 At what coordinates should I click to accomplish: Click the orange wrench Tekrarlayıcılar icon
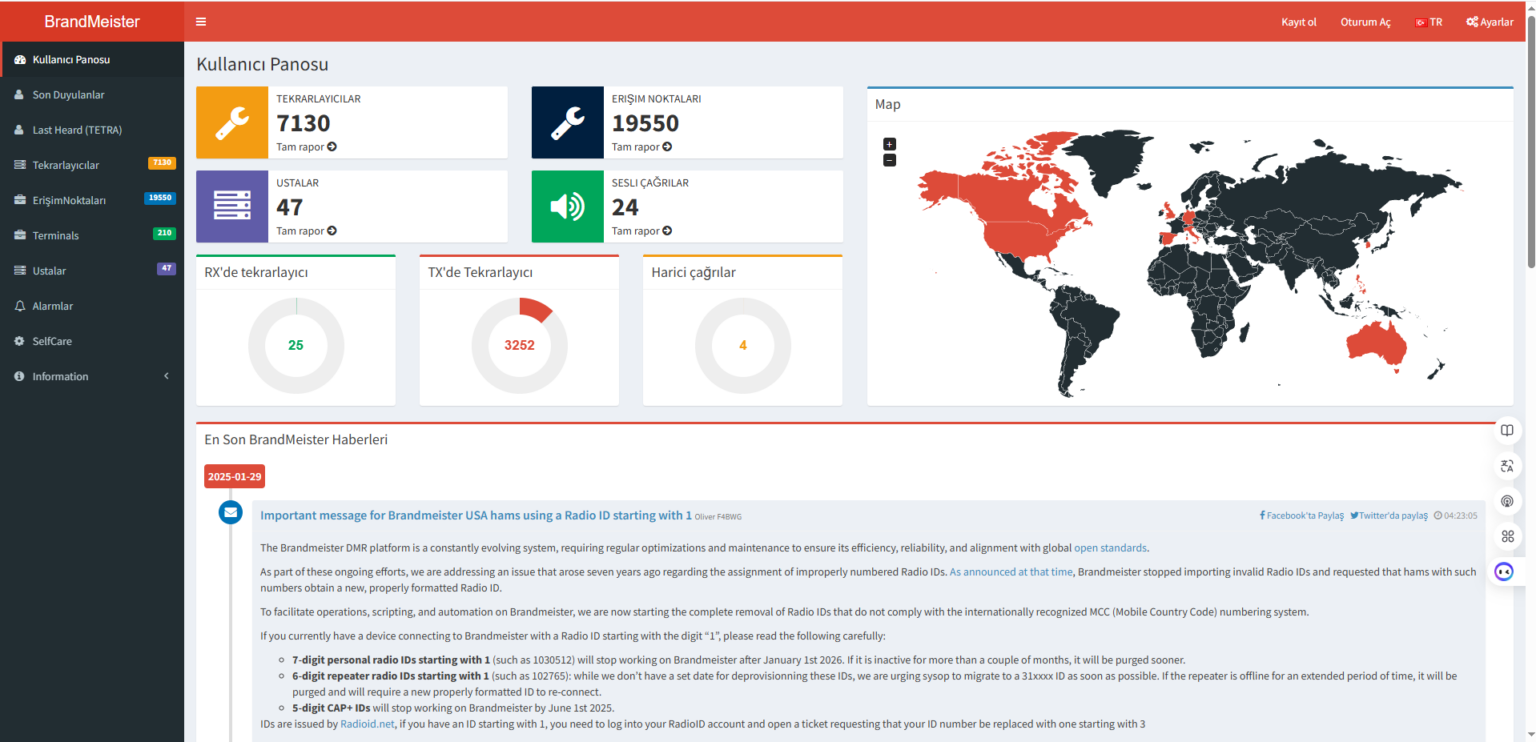(x=232, y=122)
